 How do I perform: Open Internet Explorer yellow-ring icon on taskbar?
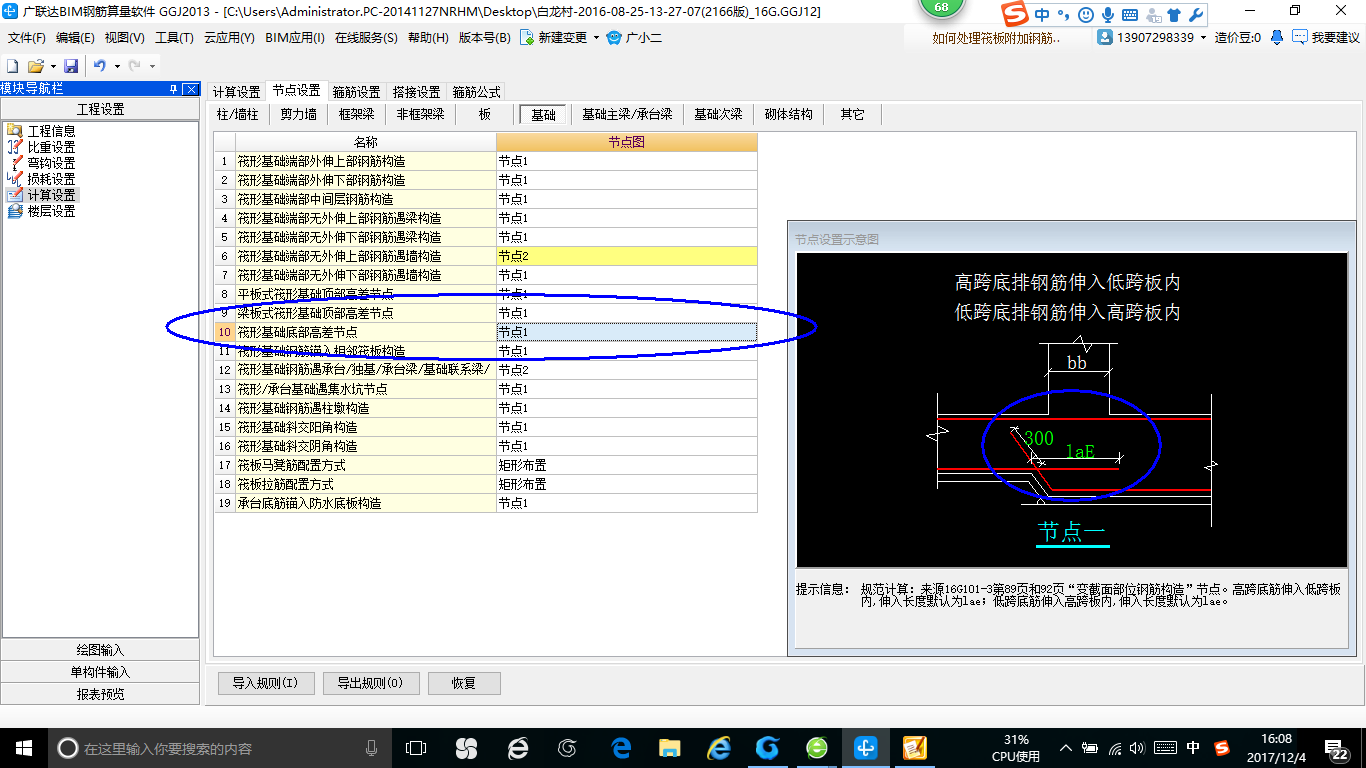719,748
